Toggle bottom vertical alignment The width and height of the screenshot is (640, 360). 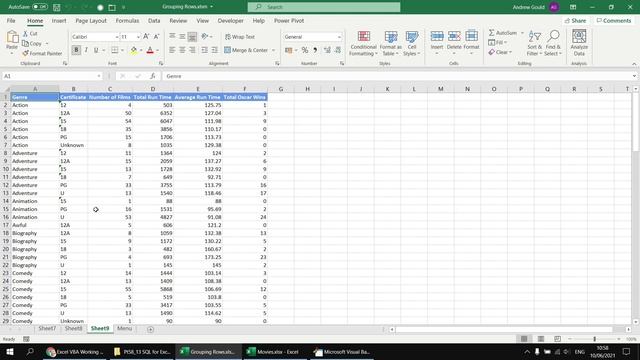pyautogui.click(x=192, y=37)
